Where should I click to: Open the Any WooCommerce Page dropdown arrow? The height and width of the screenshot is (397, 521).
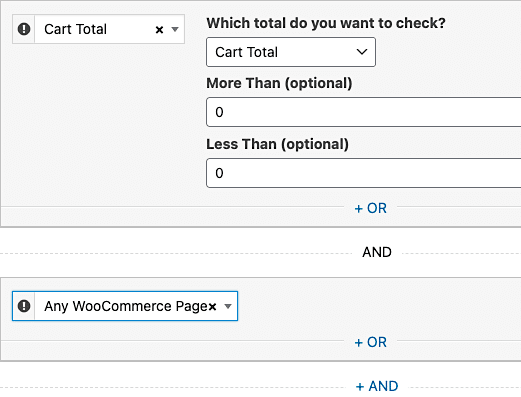(x=228, y=306)
